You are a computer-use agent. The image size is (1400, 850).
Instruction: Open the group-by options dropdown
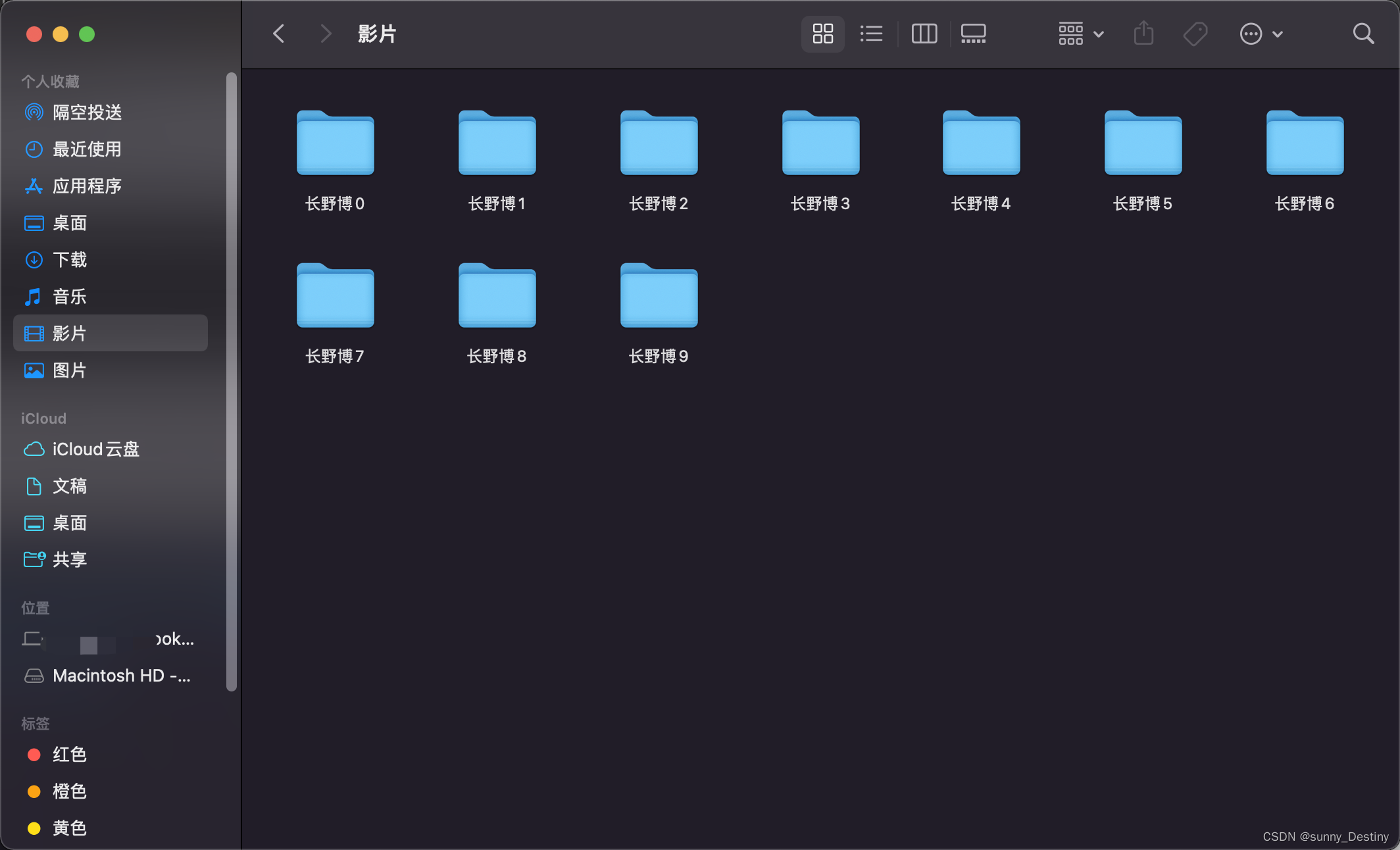coord(1080,34)
